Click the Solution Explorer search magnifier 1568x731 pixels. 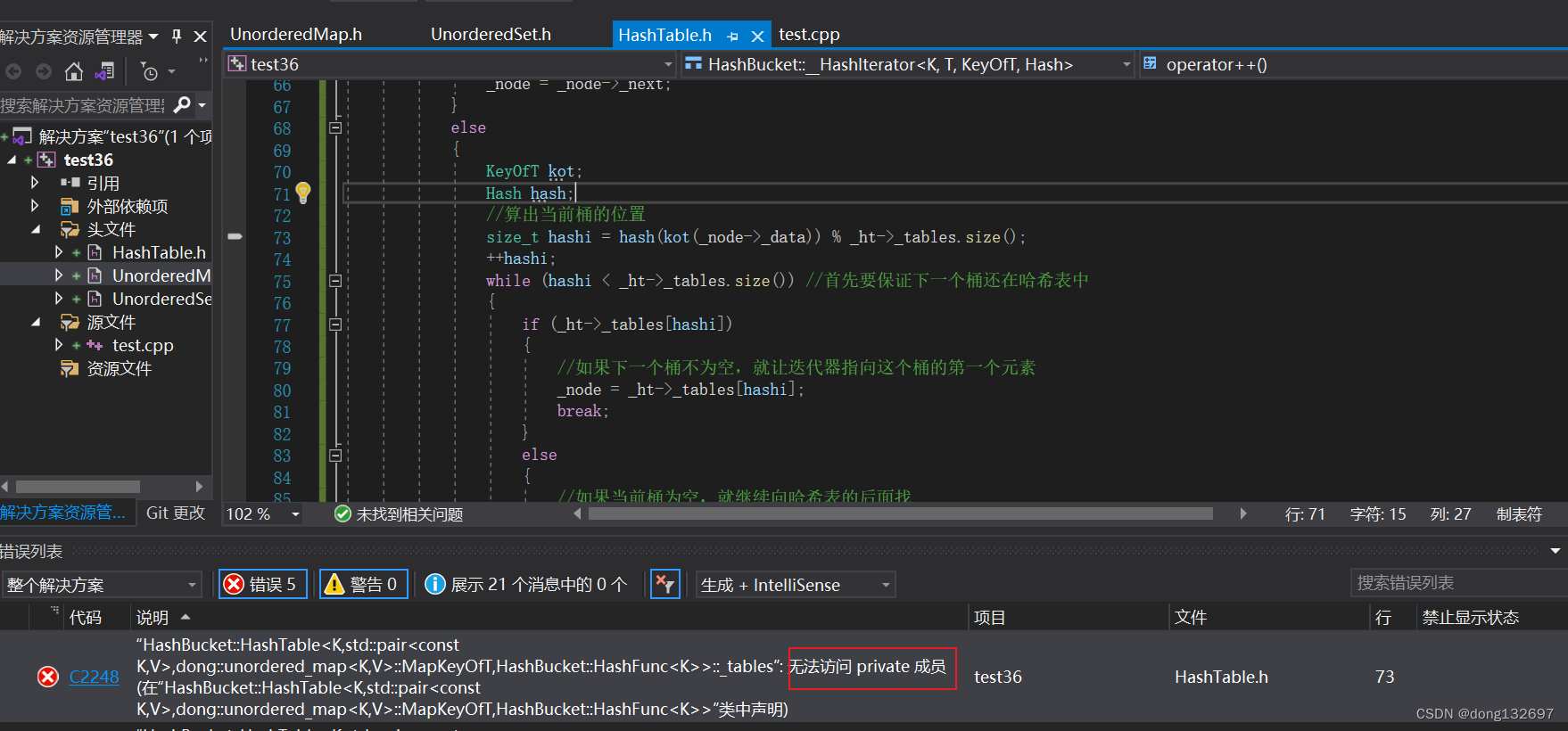(x=182, y=105)
